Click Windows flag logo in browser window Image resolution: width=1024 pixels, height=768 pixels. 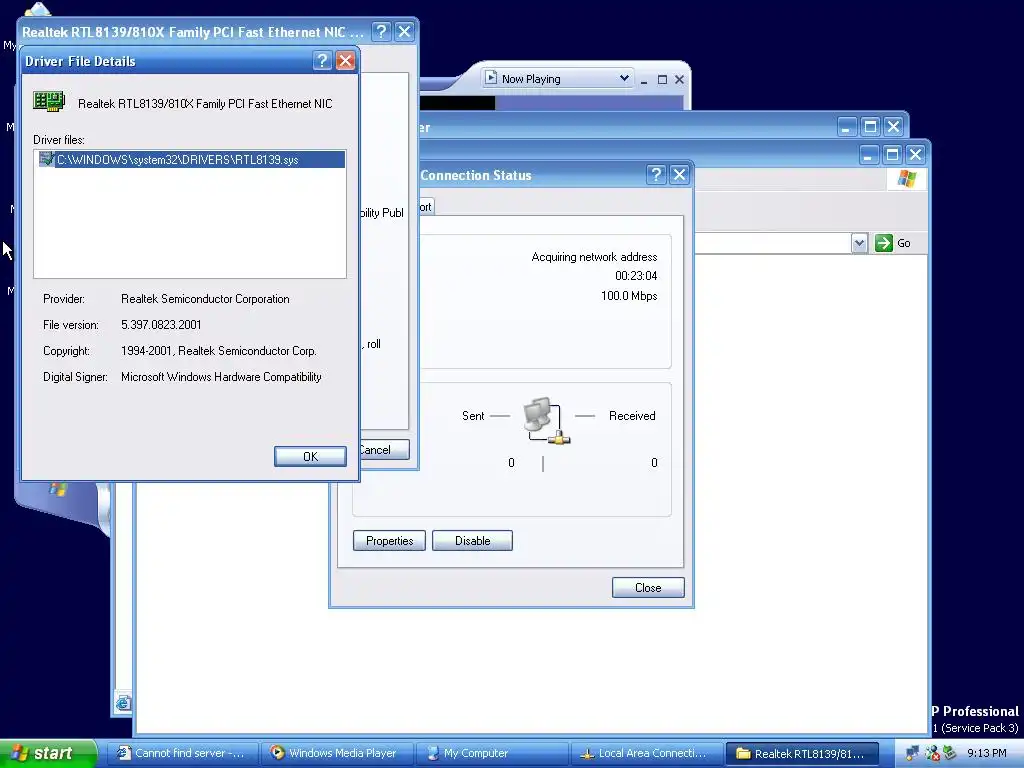pyautogui.click(x=906, y=178)
